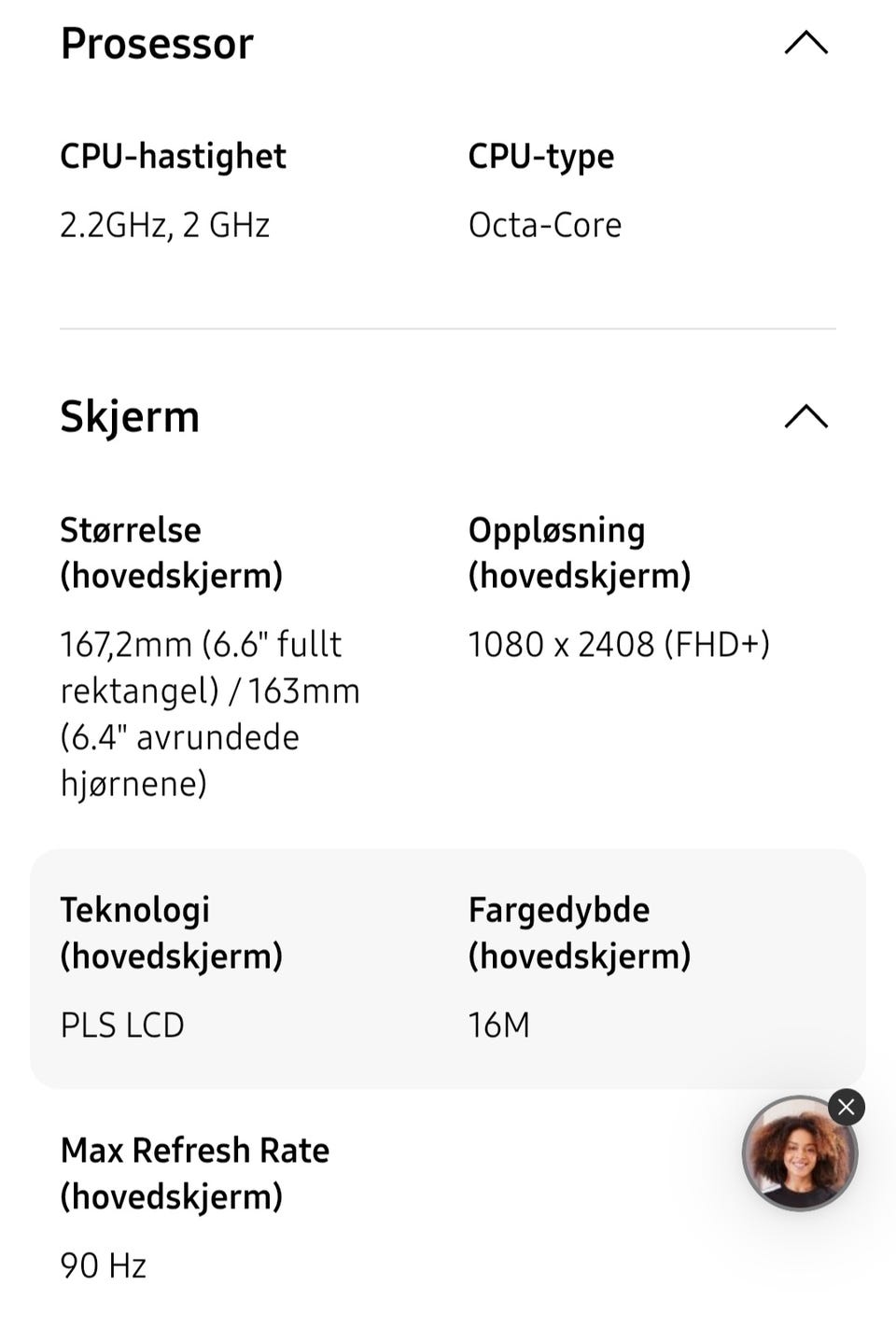The image size is (896, 1341).
Task: Open the chat assistant avatar
Action: (x=799, y=1154)
